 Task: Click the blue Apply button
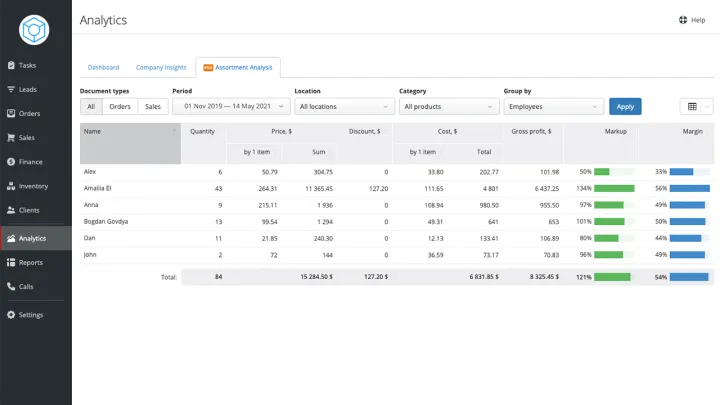(625, 107)
